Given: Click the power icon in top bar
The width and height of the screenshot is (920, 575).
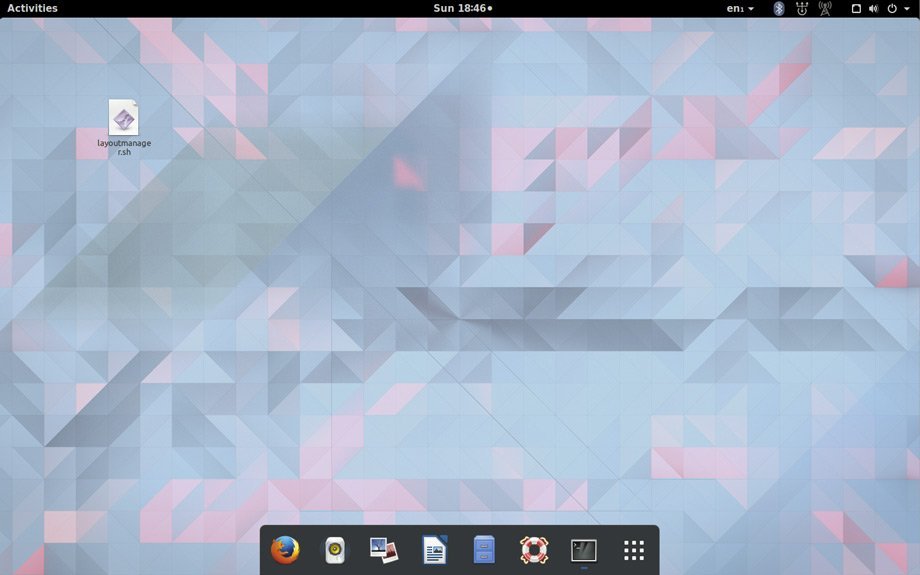Looking at the screenshot, I should point(892,8).
